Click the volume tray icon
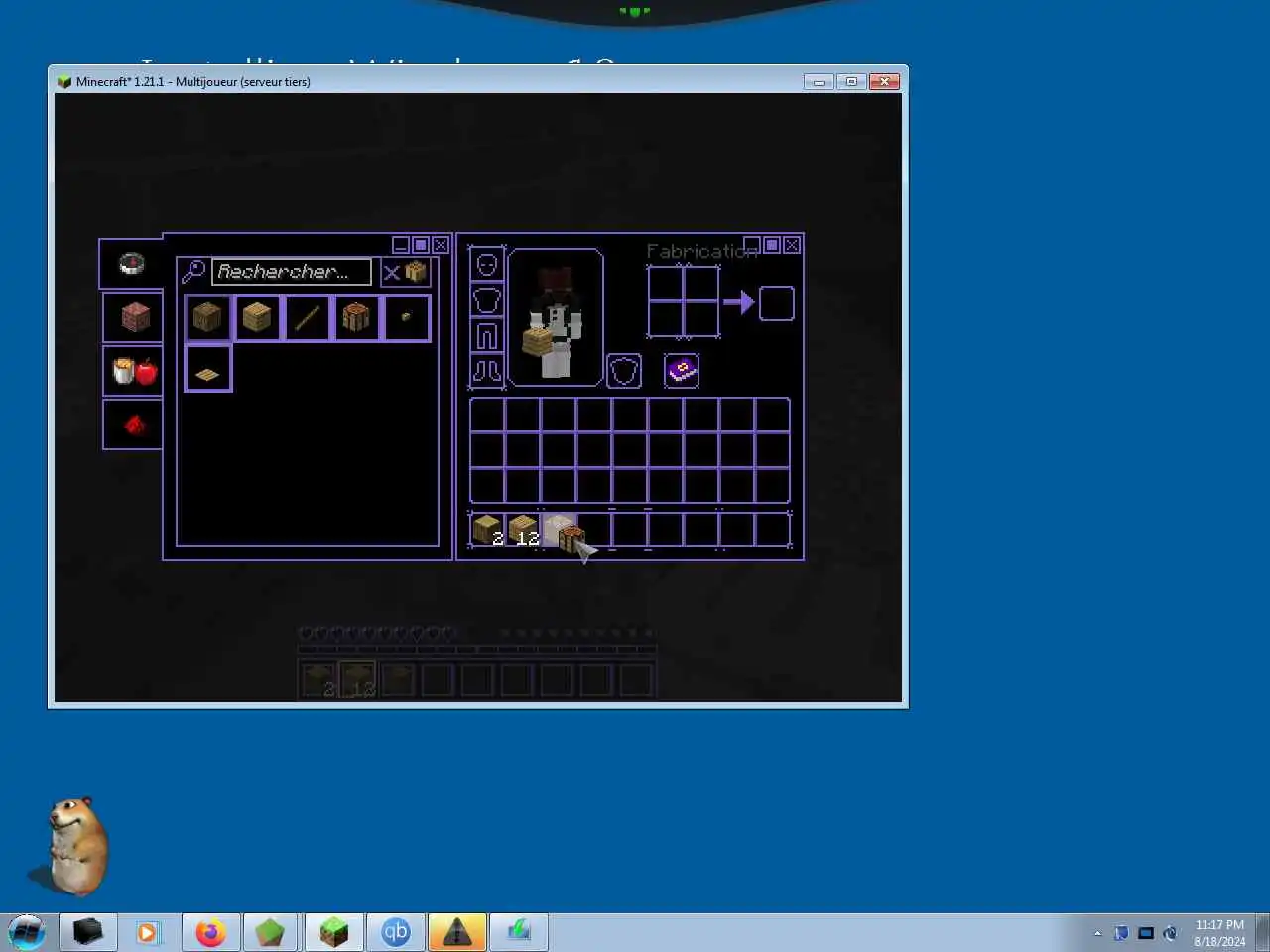This screenshot has width=1270, height=952. click(x=1171, y=933)
